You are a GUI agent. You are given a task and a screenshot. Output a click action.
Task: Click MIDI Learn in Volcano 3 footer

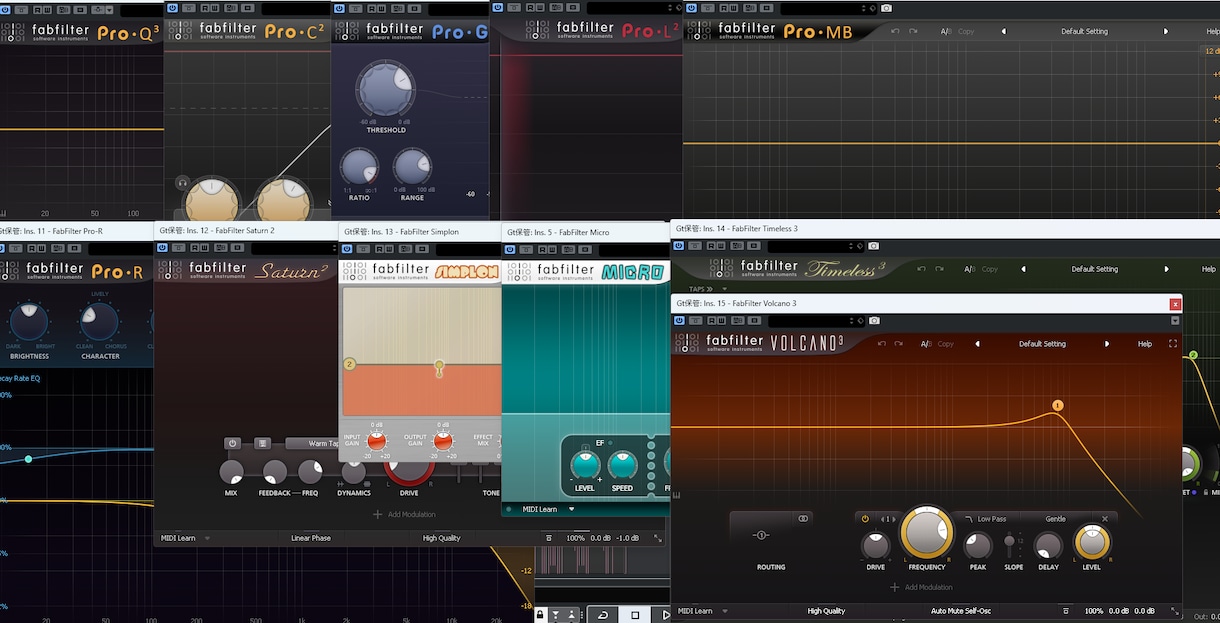pyautogui.click(x=695, y=610)
